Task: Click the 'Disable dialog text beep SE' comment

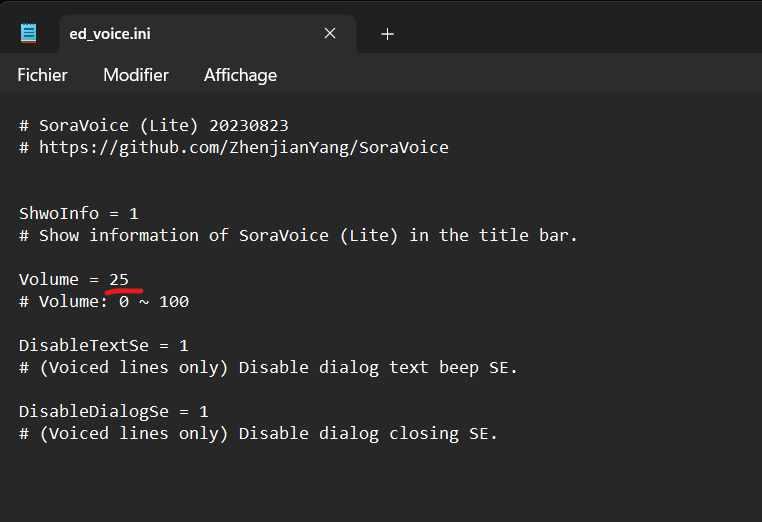Action: pos(268,367)
